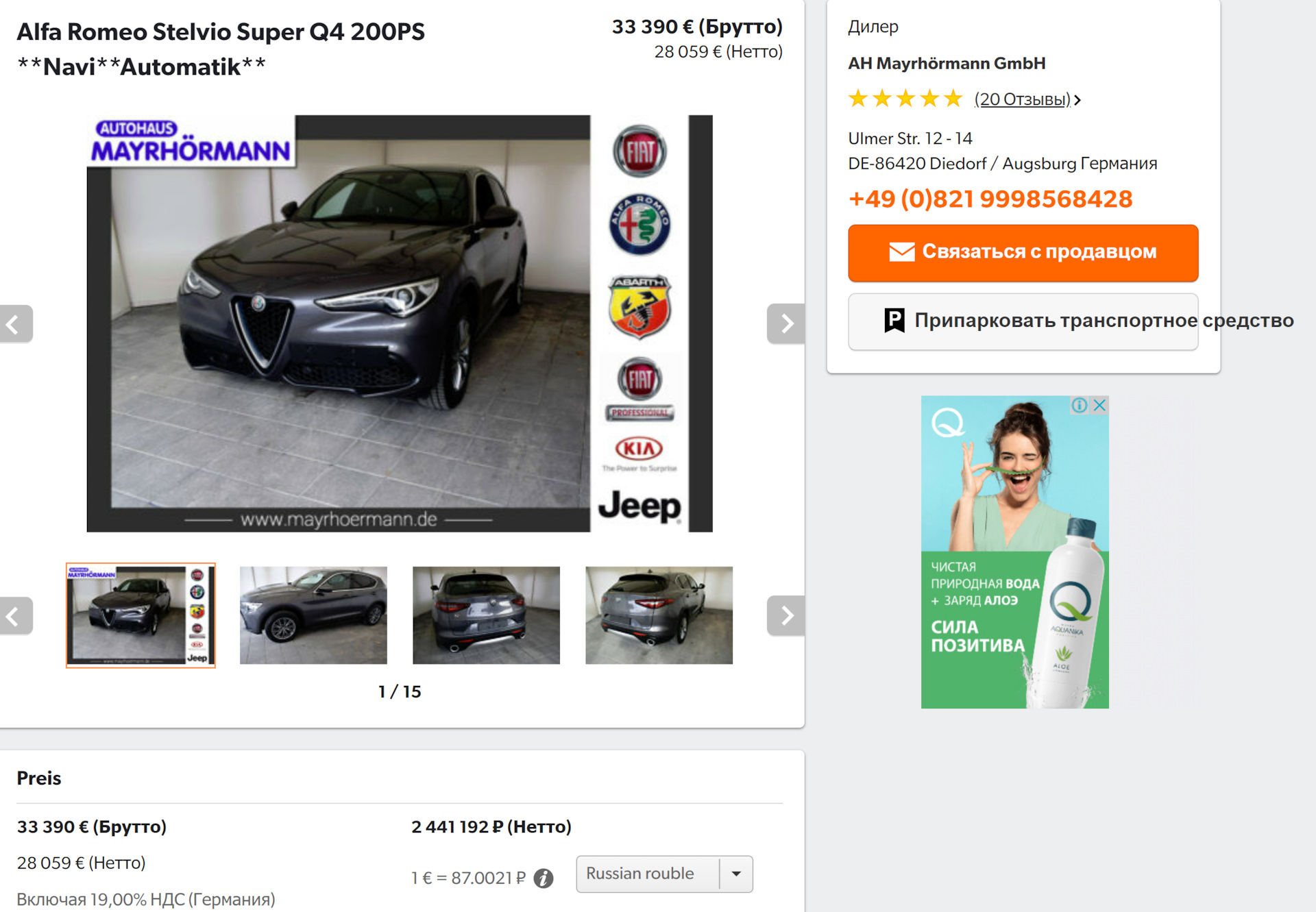1316x912 pixels.
Task: Select the rear-view car thumbnail
Action: pyautogui.click(x=486, y=615)
